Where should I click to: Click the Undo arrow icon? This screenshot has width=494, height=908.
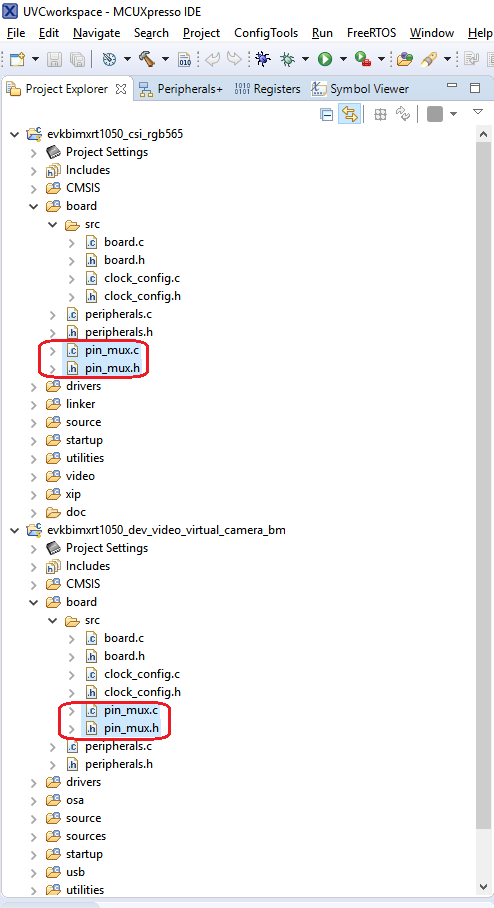pyautogui.click(x=213, y=58)
